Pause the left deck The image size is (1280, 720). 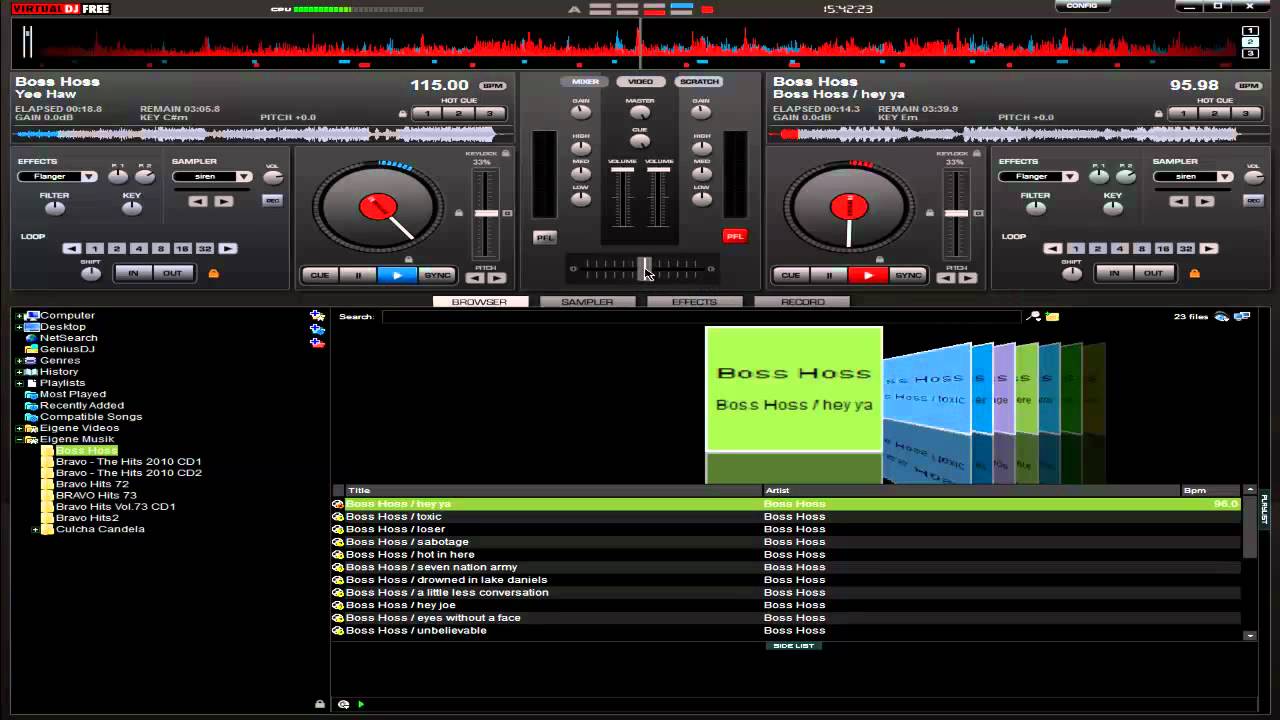(358, 275)
